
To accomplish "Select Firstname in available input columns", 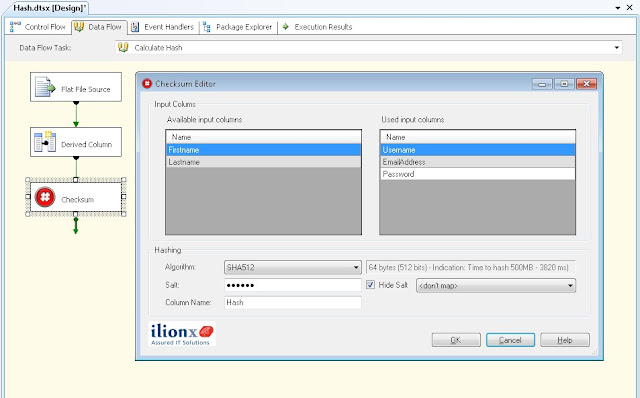I will click(x=263, y=150).
